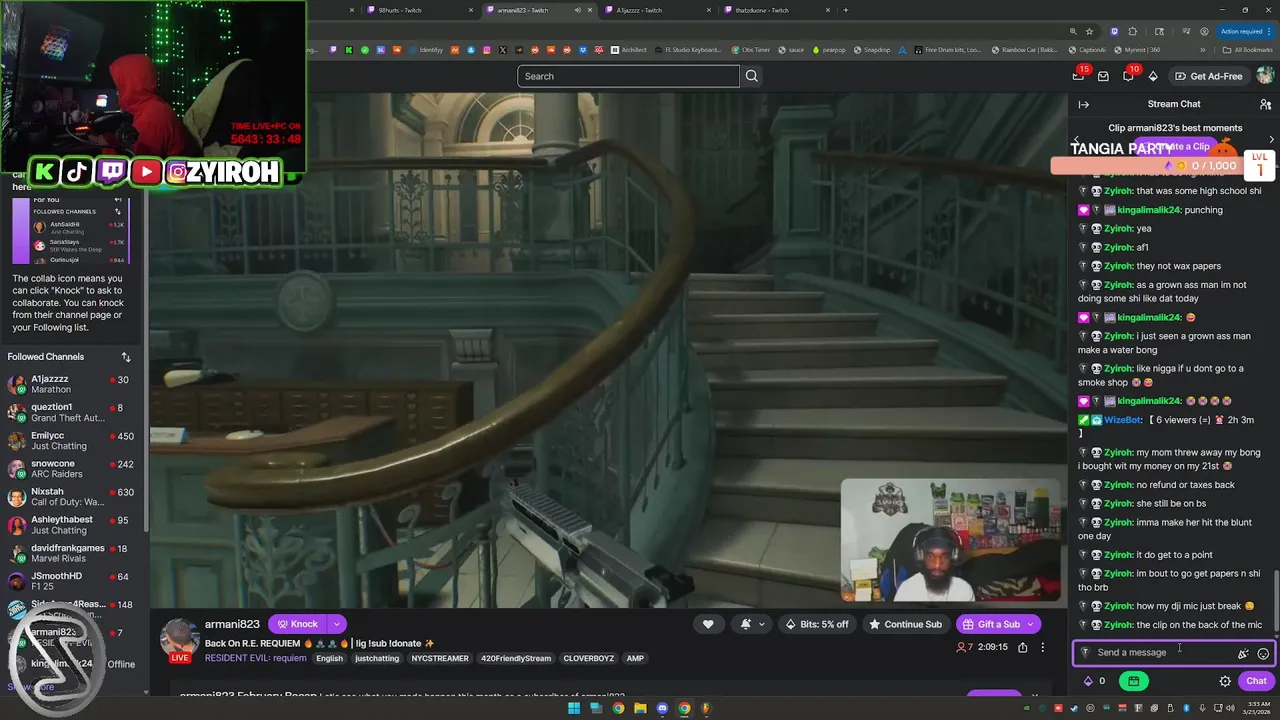The width and height of the screenshot is (1280, 720).
Task: Bookmark this page with star icon
Action: (x=1089, y=31)
